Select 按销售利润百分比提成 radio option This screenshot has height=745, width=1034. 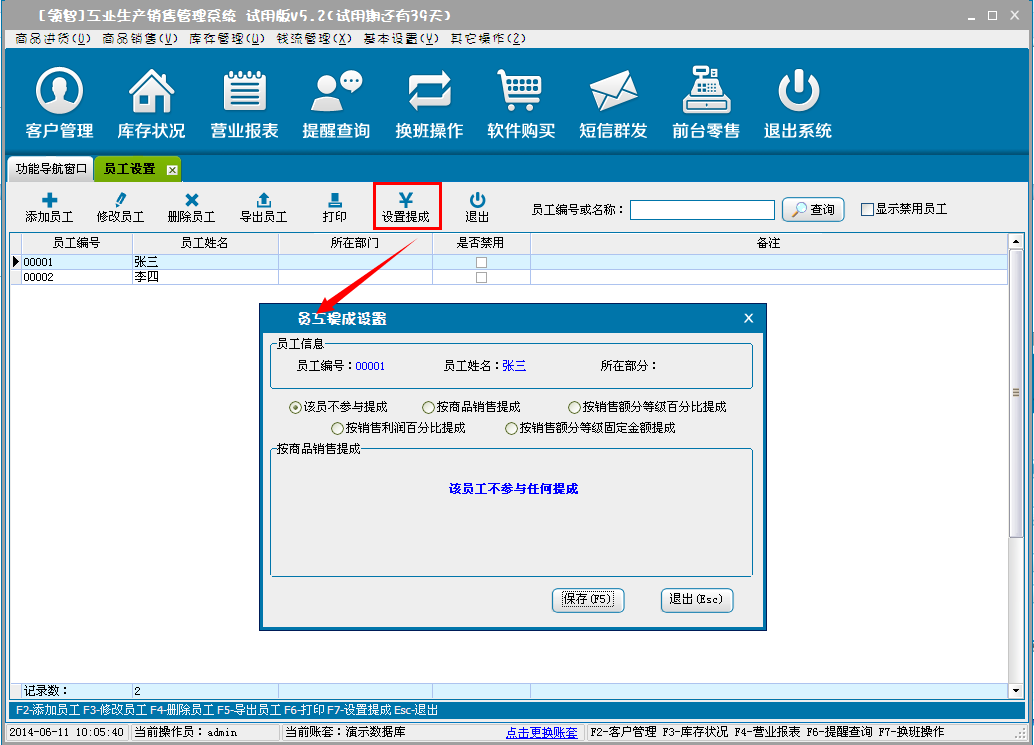pos(338,428)
